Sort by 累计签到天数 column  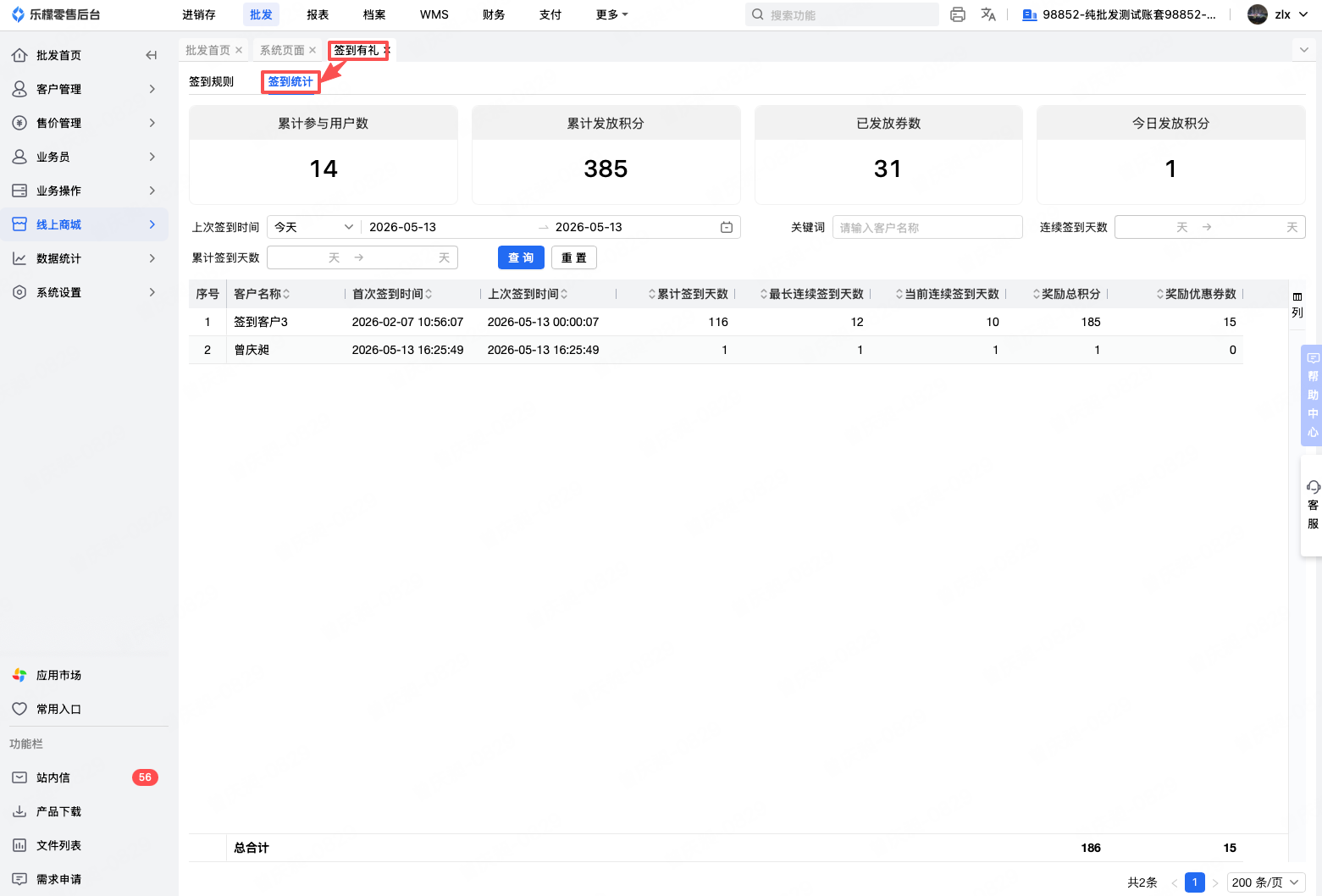tap(688, 294)
